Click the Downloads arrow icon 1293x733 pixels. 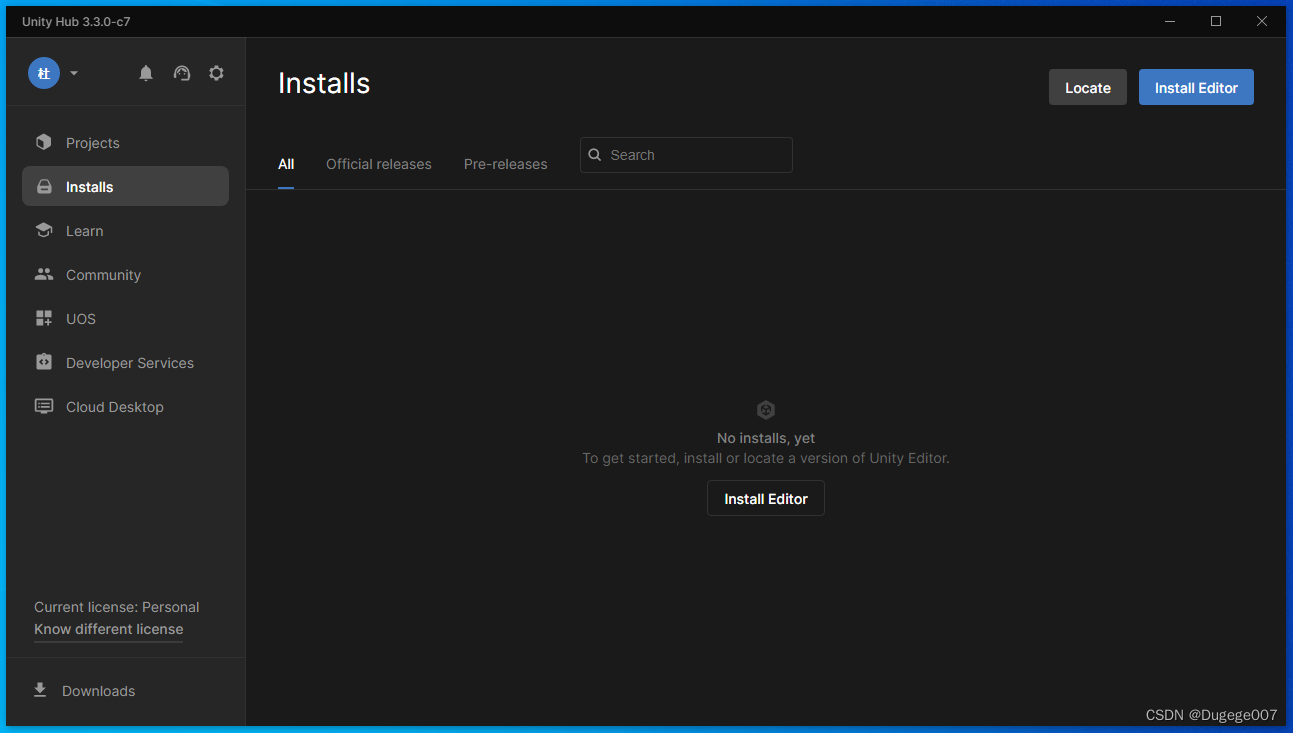click(x=40, y=690)
